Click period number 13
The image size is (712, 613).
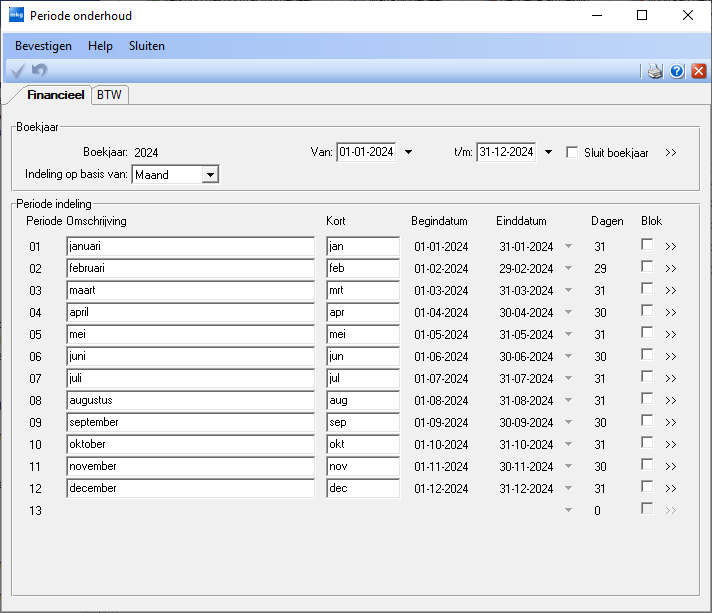pos(35,511)
